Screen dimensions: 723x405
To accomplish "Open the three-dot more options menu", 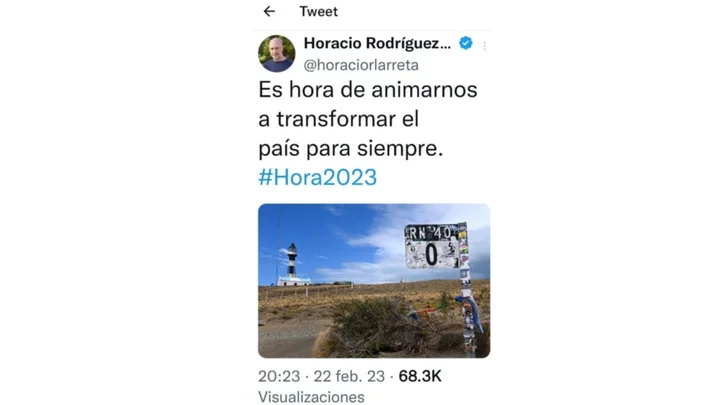I will pos(484,46).
